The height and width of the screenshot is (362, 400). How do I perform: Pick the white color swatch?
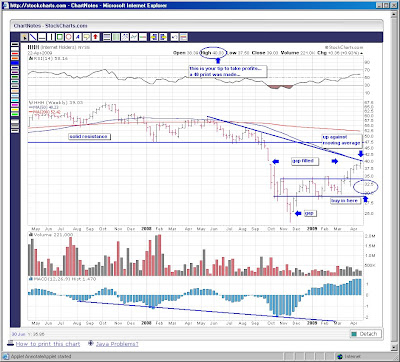(15, 49)
